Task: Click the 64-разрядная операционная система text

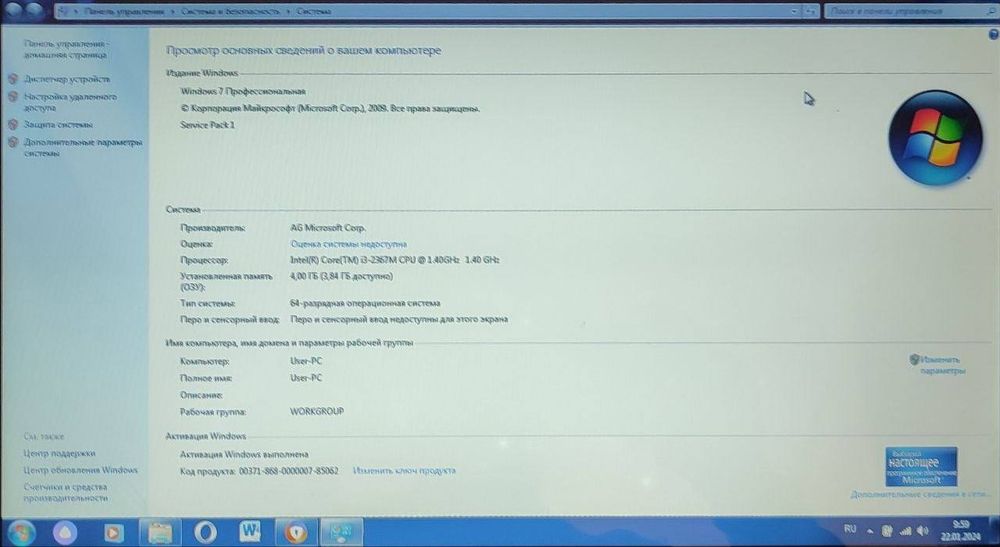Action: click(x=365, y=303)
